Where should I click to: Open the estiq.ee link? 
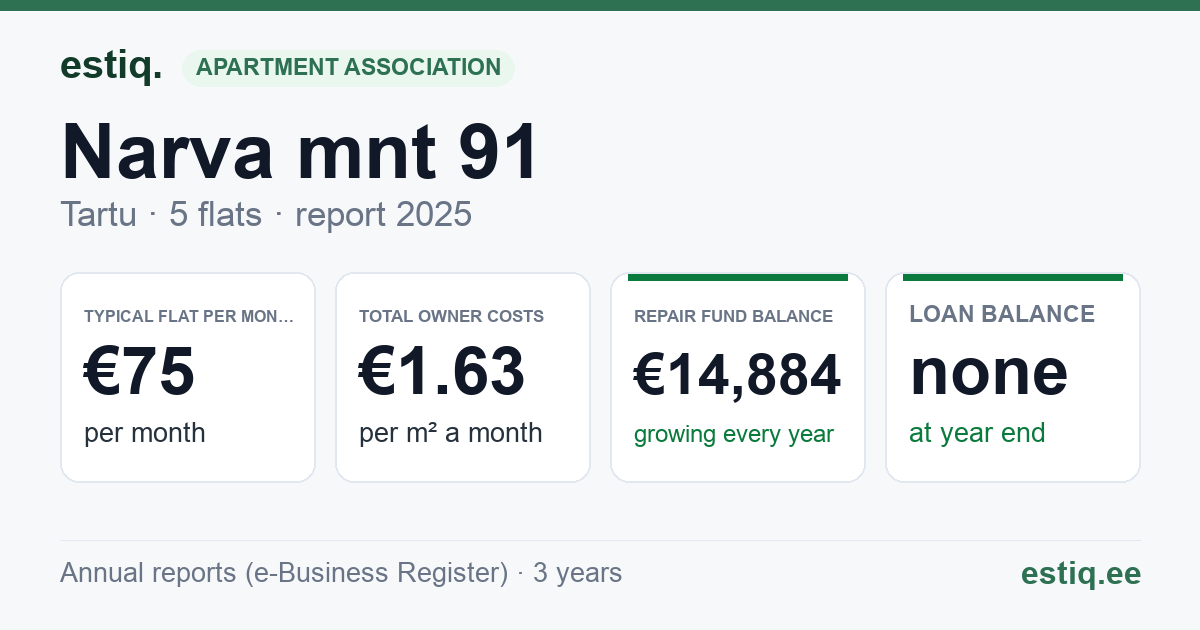(1081, 573)
